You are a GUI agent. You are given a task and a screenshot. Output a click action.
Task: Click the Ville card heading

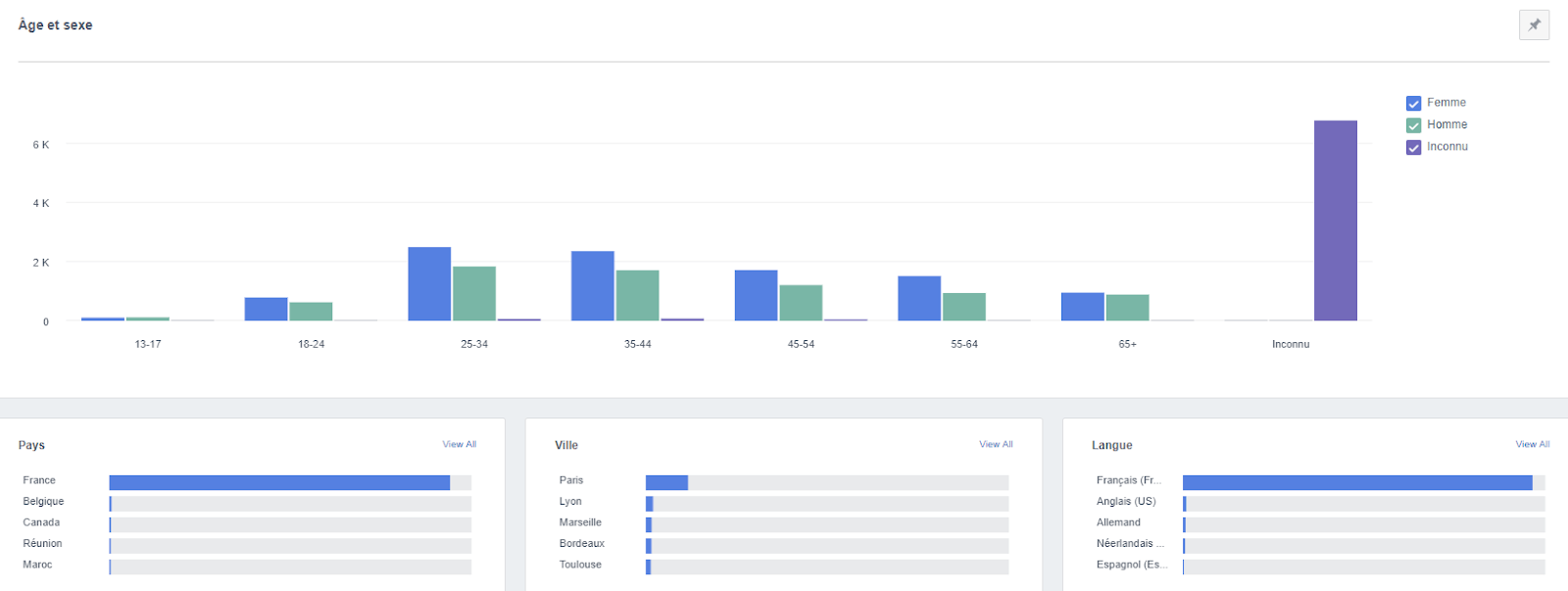pyautogui.click(x=566, y=445)
